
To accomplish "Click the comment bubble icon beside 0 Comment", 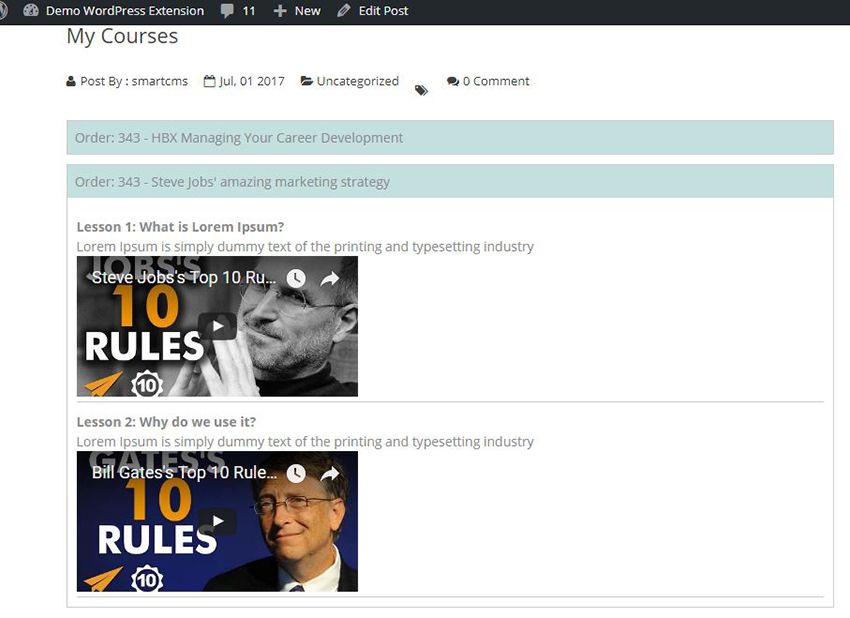I will [x=453, y=81].
